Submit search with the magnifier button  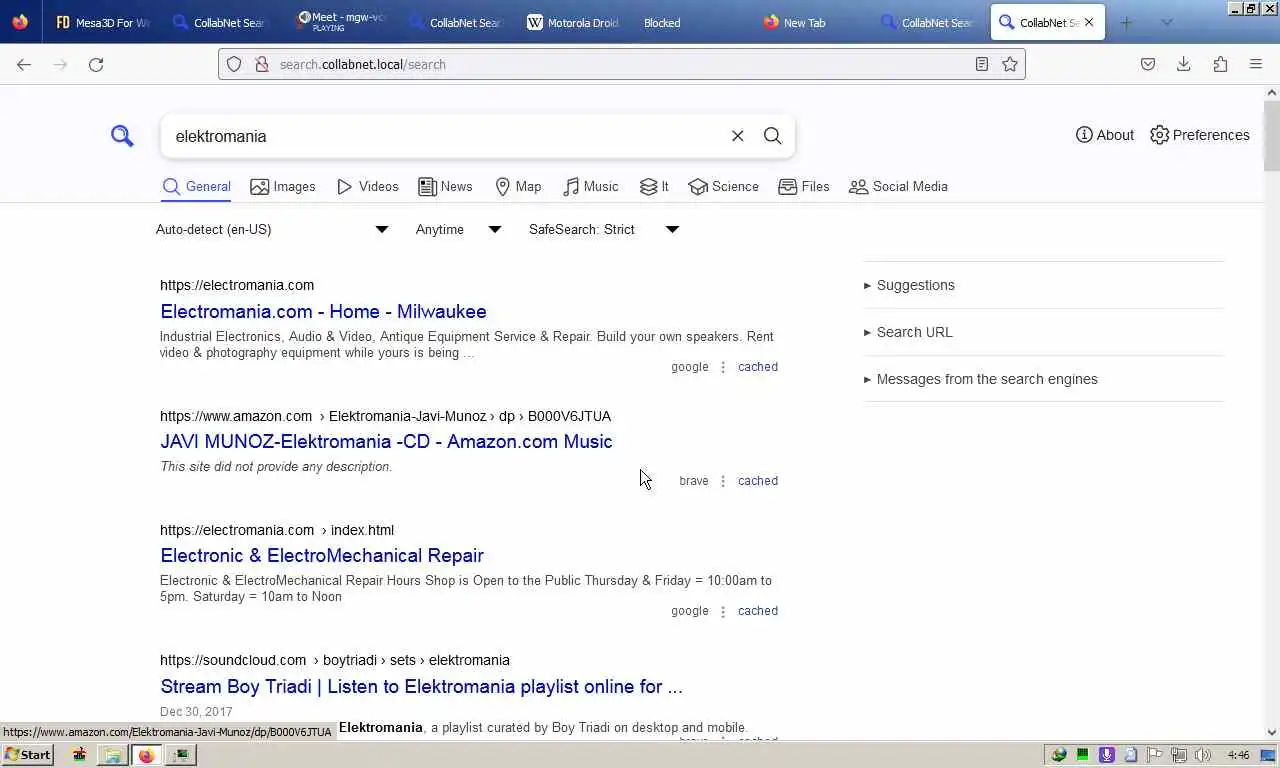(x=772, y=136)
